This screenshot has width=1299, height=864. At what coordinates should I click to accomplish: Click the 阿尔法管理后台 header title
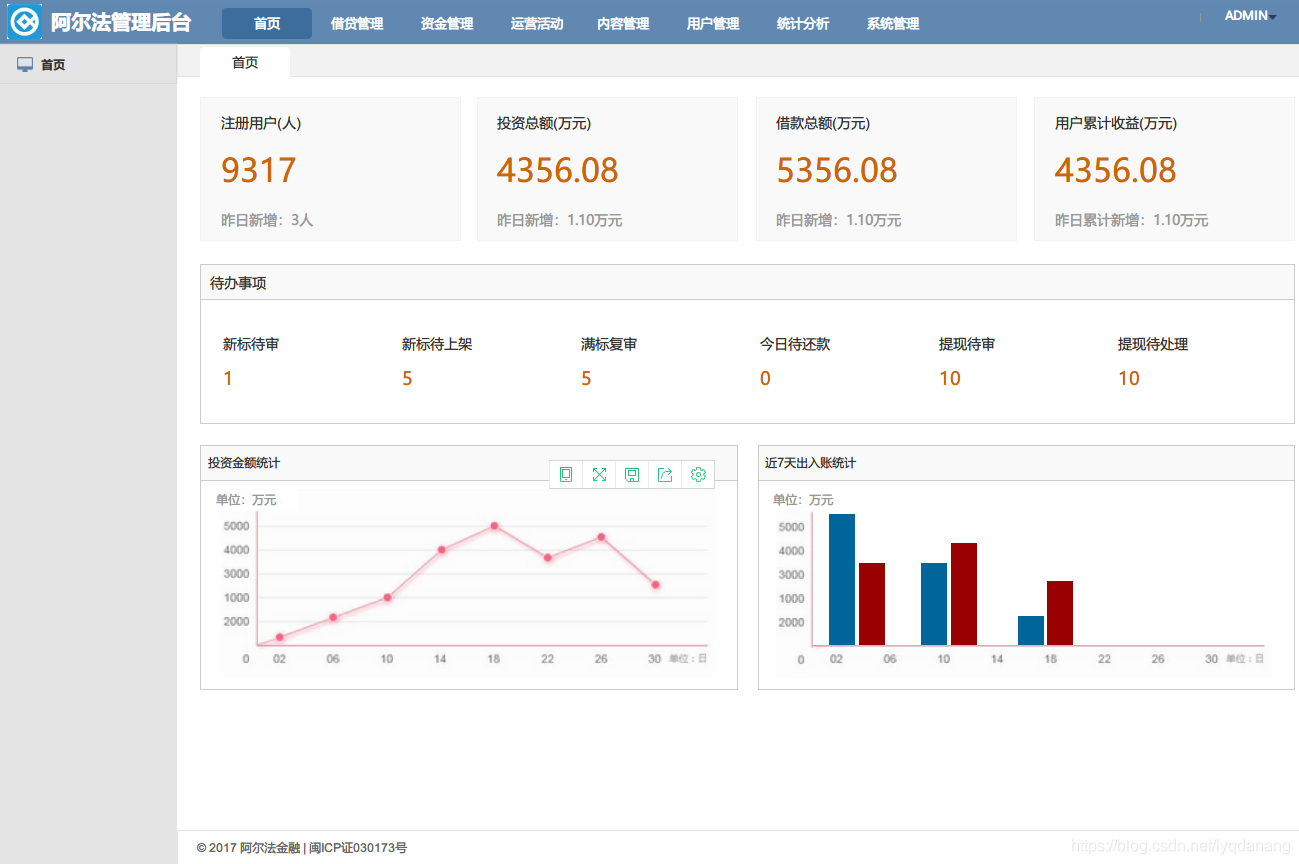pos(121,23)
